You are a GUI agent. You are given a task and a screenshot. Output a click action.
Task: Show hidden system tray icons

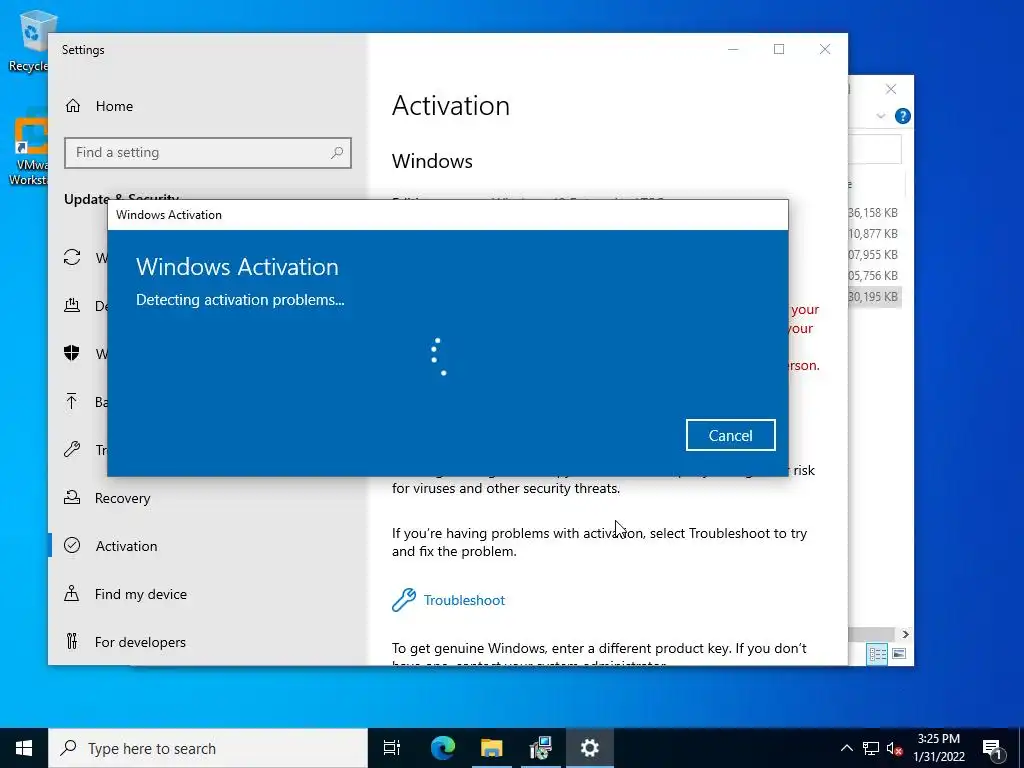(846, 748)
